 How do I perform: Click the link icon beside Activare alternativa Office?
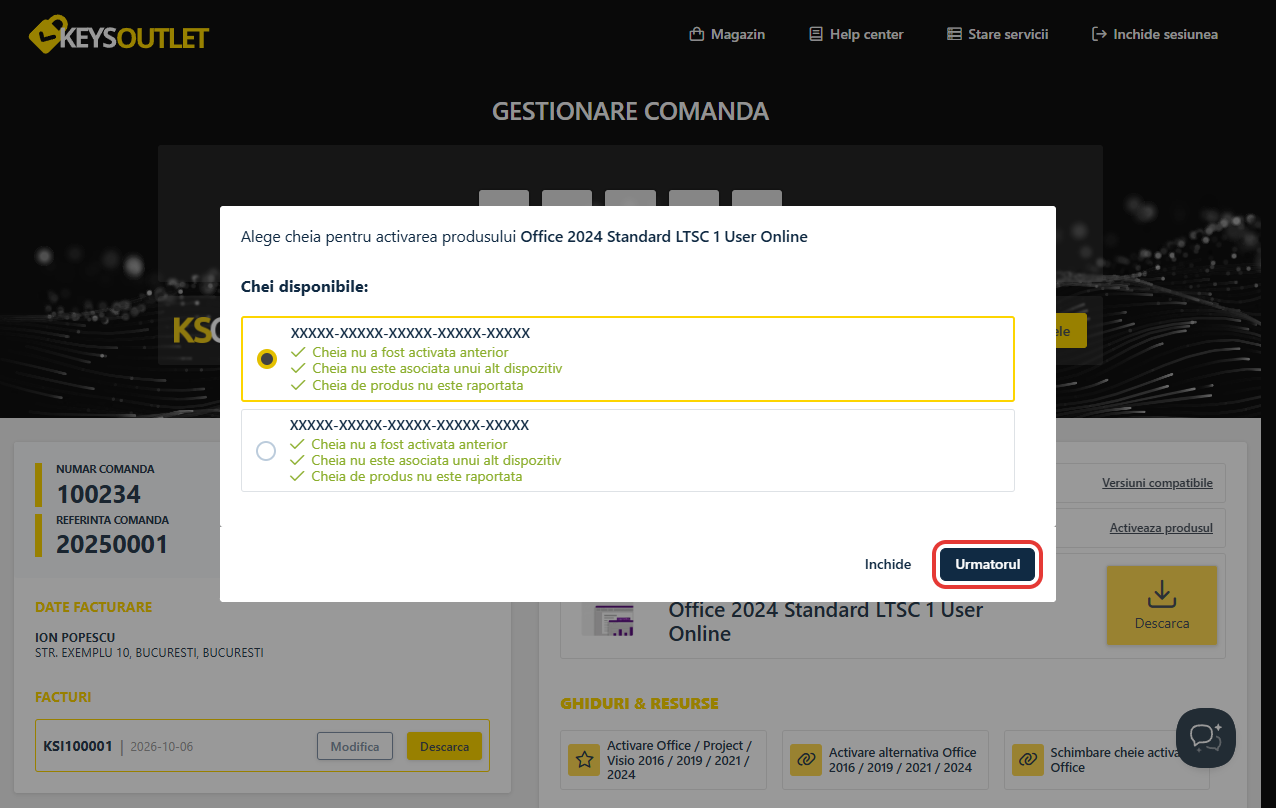[x=805, y=760]
